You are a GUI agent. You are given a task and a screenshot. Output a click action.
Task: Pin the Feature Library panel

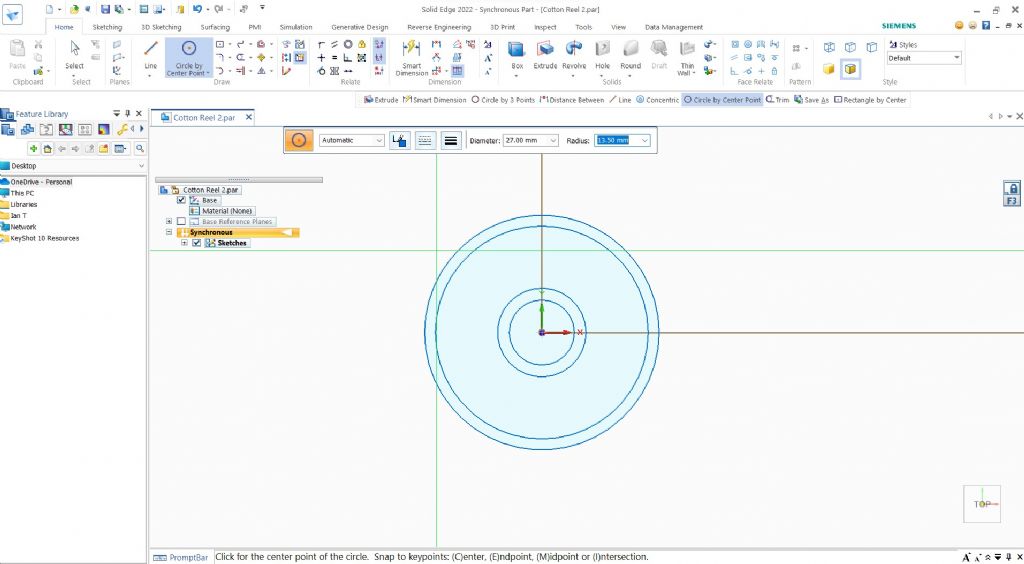point(128,114)
